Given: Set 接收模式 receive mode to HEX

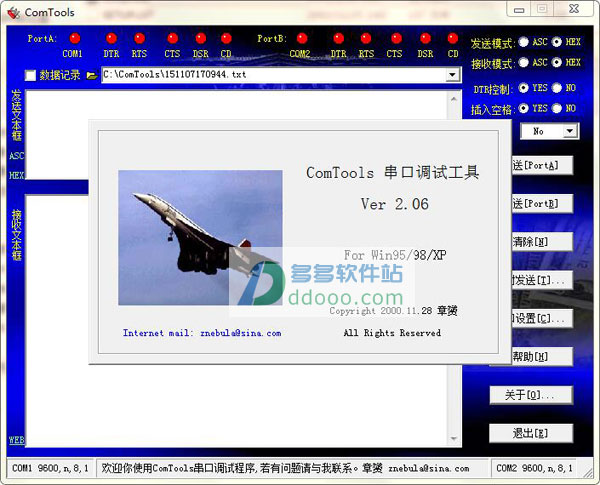Looking at the screenshot, I should 557,62.
